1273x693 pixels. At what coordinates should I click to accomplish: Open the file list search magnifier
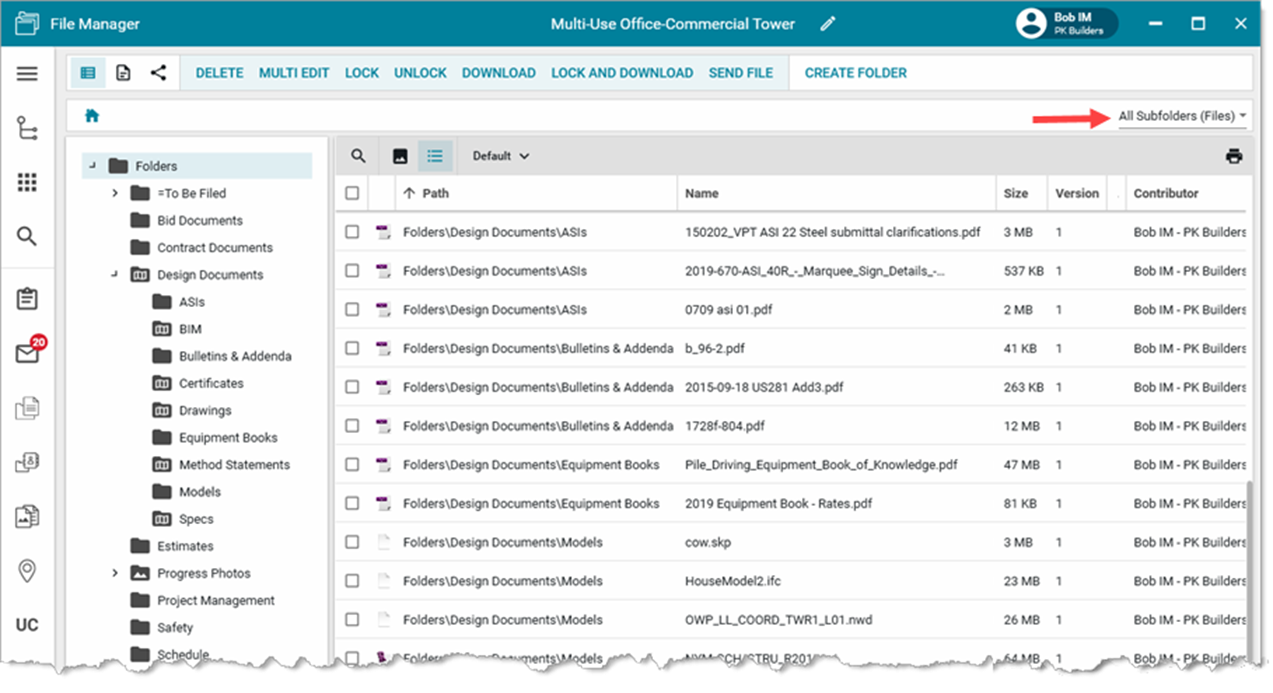358,156
